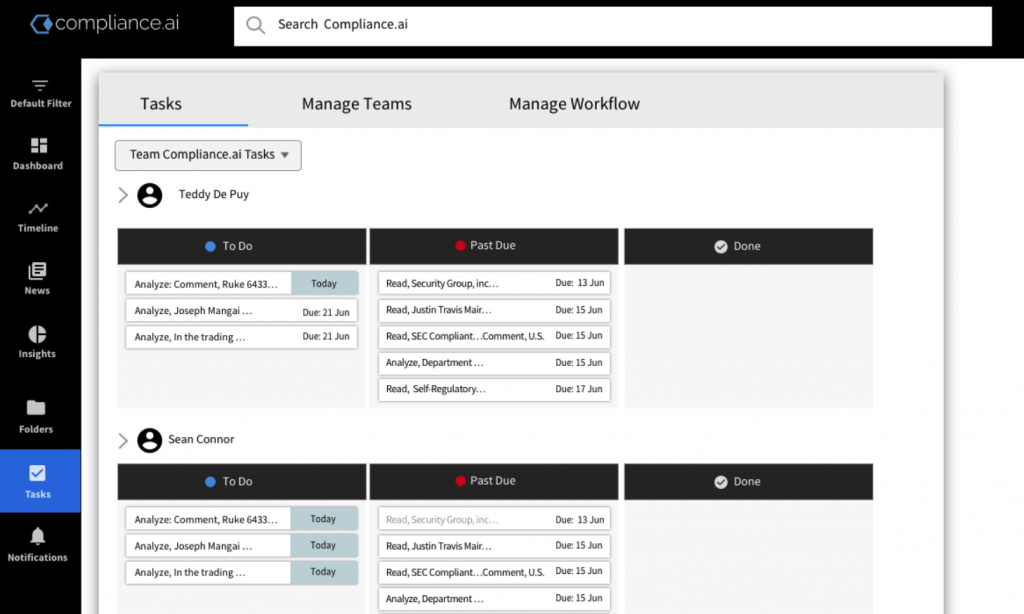The image size is (1024, 614).
Task: Open Teddy's Analyze, In the trading task due 21 Jun
Action: [x=242, y=336]
